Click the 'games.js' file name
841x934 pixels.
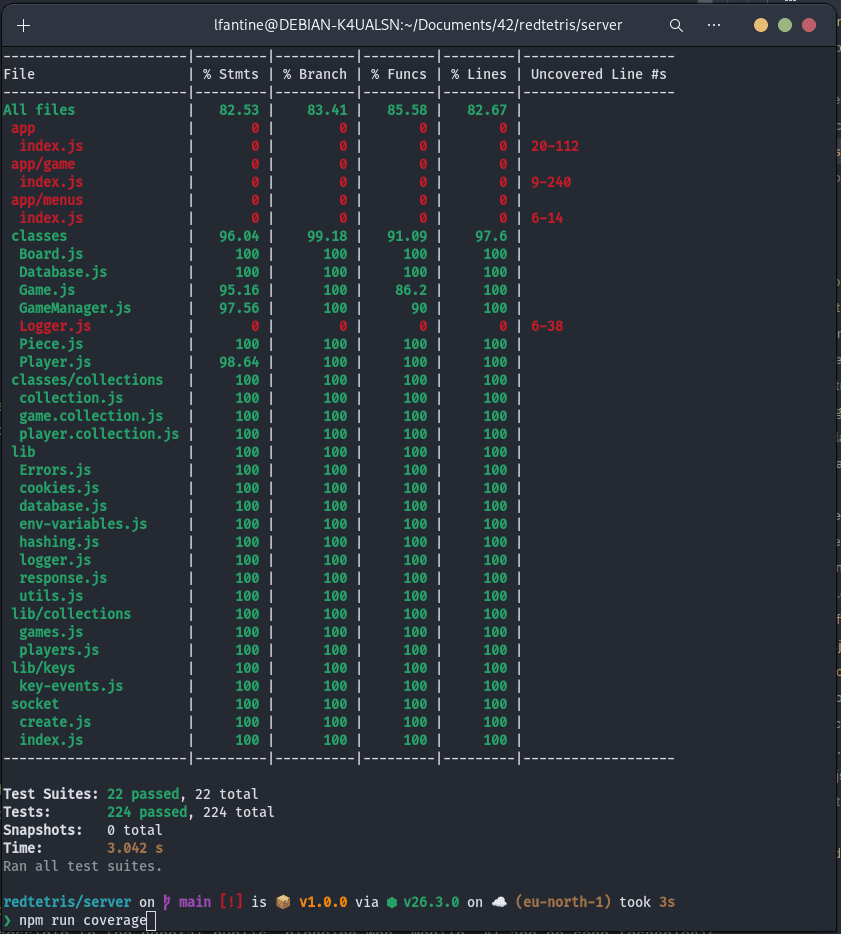(51, 632)
